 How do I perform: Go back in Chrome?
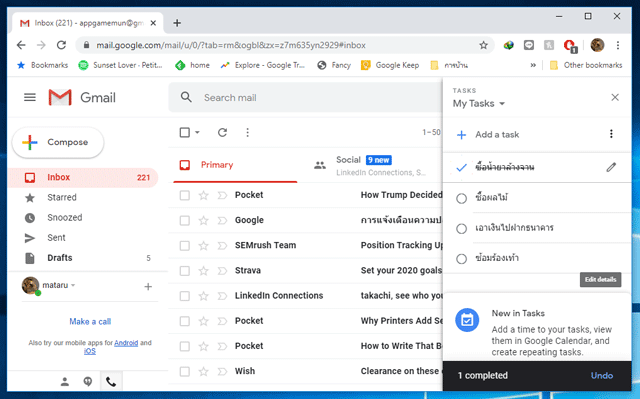click(21, 45)
